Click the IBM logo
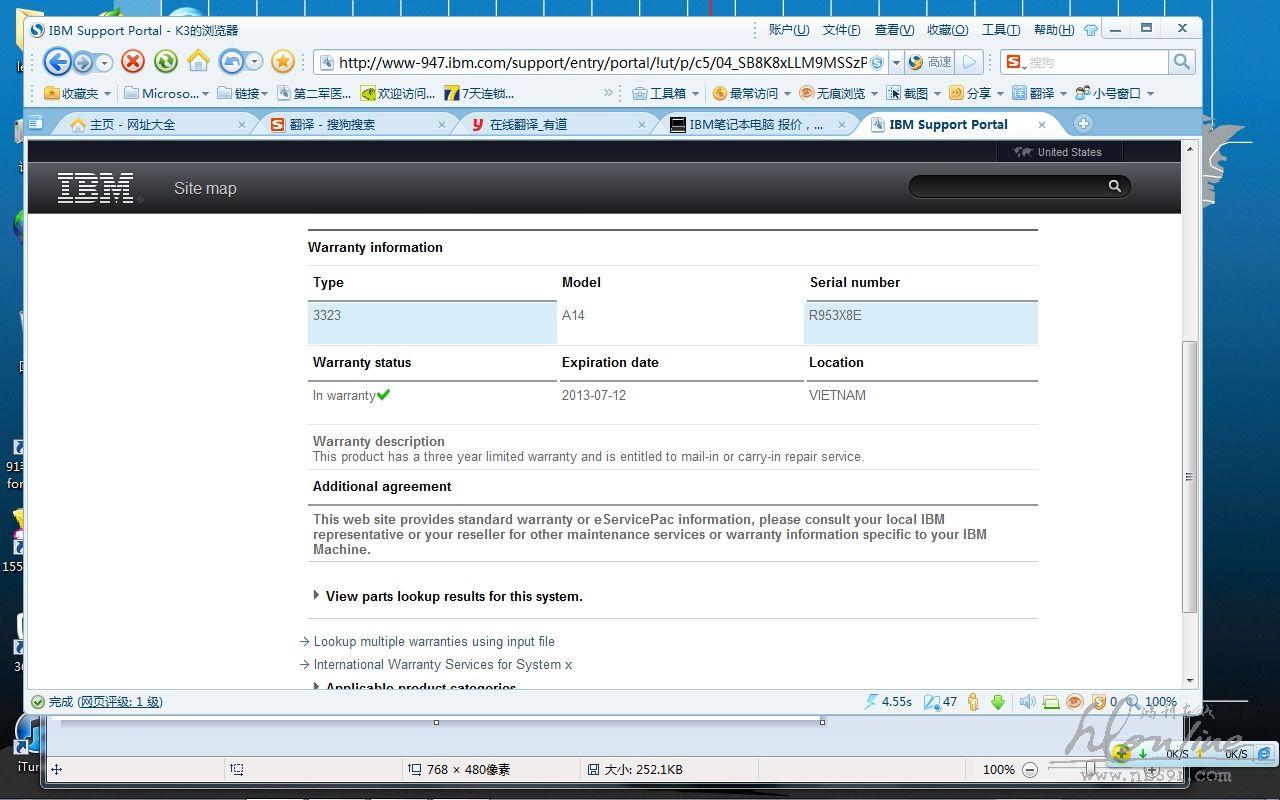1280x800 pixels. pyautogui.click(x=96, y=188)
